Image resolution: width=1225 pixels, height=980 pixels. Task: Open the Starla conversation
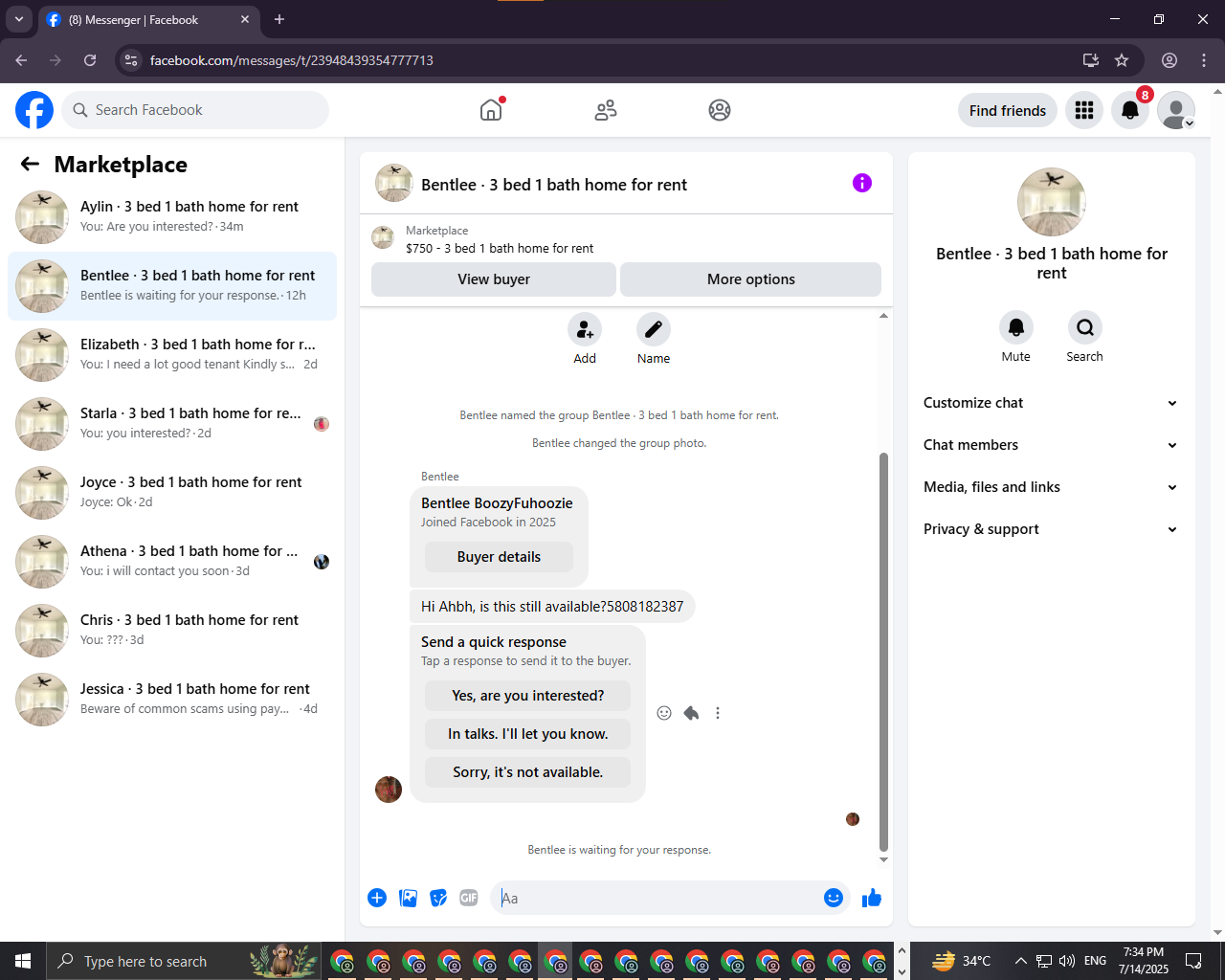pyautogui.click(x=172, y=424)
